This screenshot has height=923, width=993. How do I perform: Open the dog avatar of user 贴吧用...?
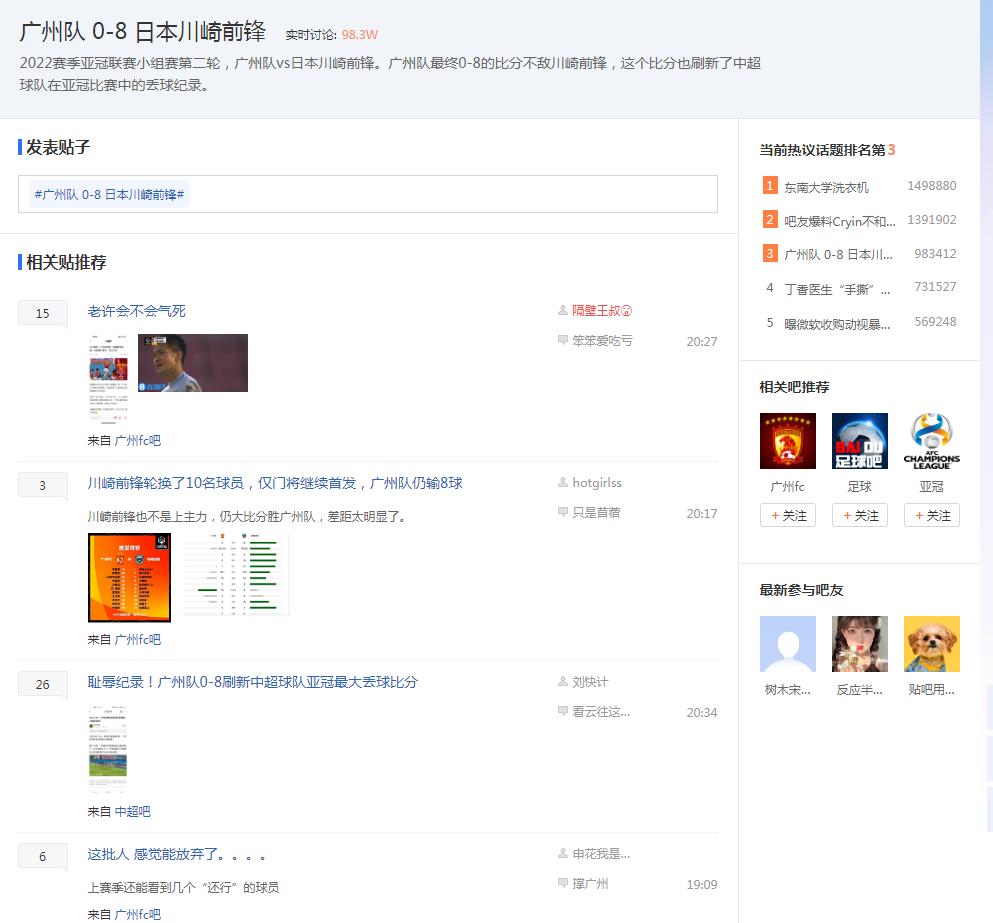pyautogui.click(x=932, y=644)
